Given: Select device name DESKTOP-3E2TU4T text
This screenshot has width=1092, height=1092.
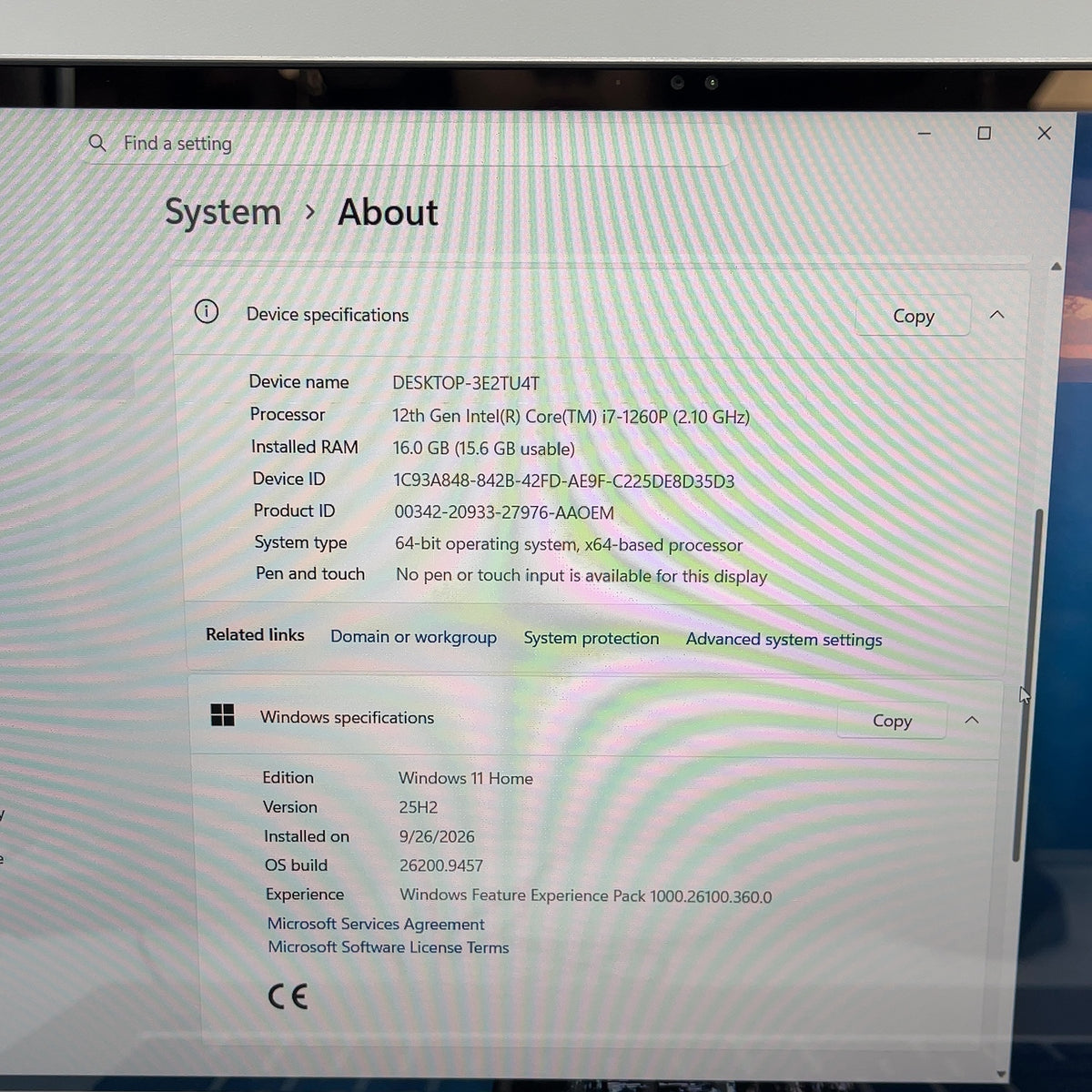Looking at the screenshot, I should click(466, 383).
